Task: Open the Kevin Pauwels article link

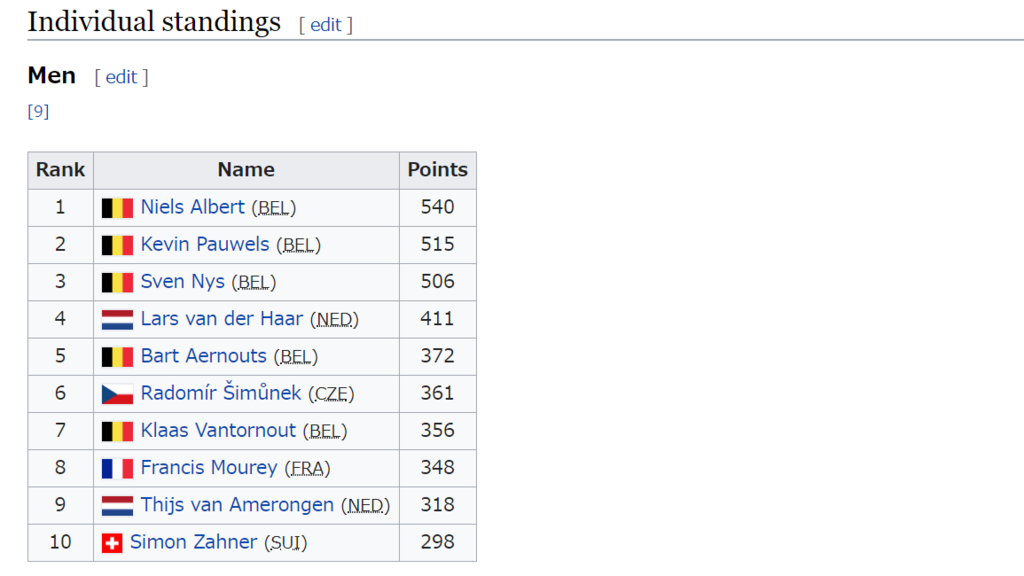Action: (x=205, y=244)
